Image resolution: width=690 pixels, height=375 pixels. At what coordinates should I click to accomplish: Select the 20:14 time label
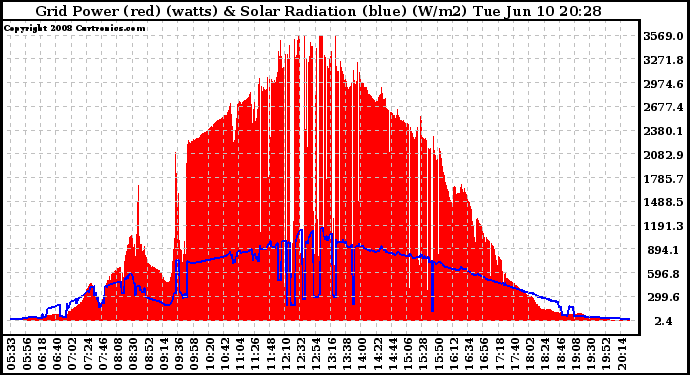click(622, 354)
